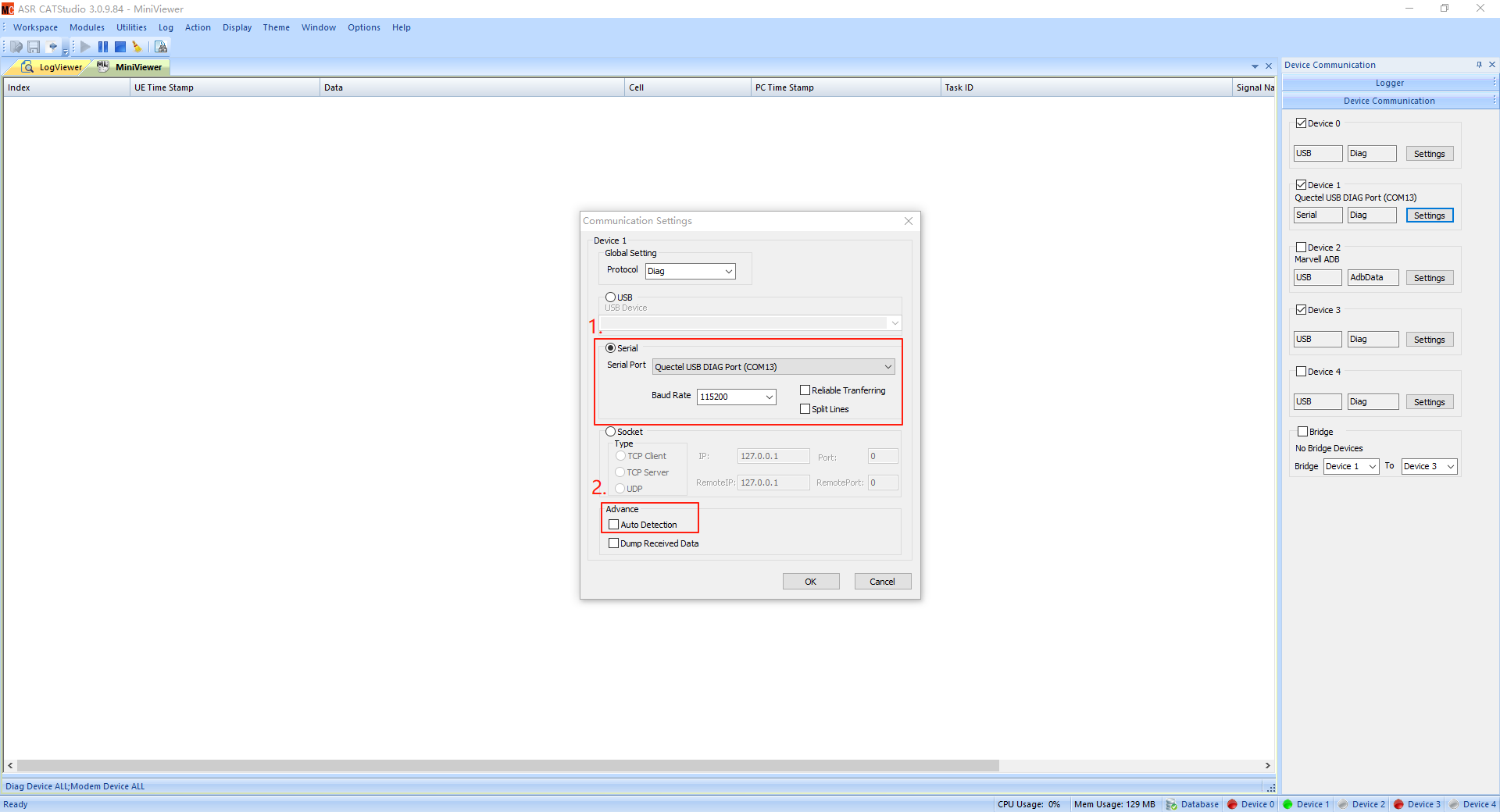This screenshot has width=1500, height=812.
Task: Open Settings for Device 1
Action: (x=1430, y=215)
